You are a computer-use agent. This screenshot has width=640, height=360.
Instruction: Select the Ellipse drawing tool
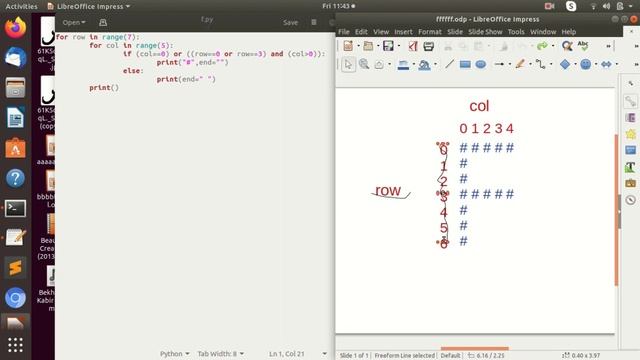(x=481, y=64)
